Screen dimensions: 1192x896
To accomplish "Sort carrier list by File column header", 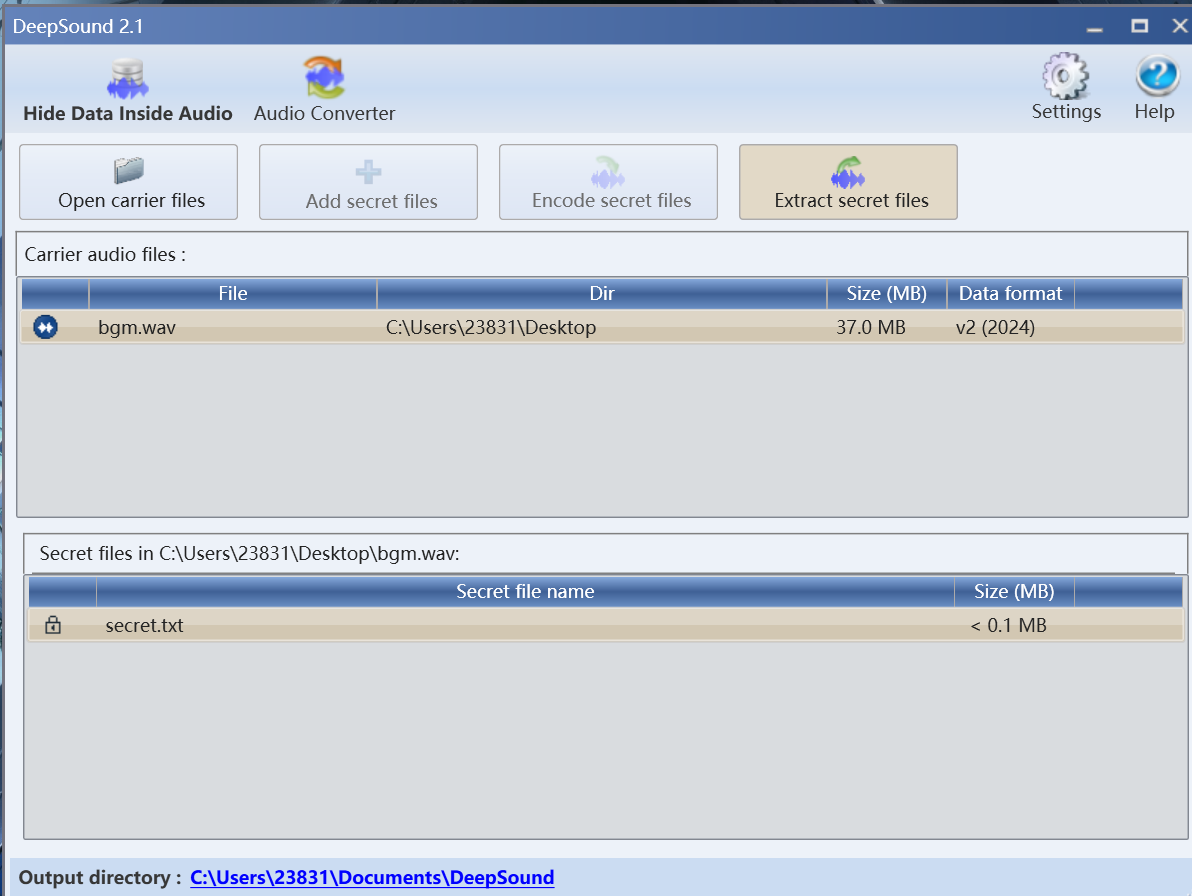I will [233, 293].
